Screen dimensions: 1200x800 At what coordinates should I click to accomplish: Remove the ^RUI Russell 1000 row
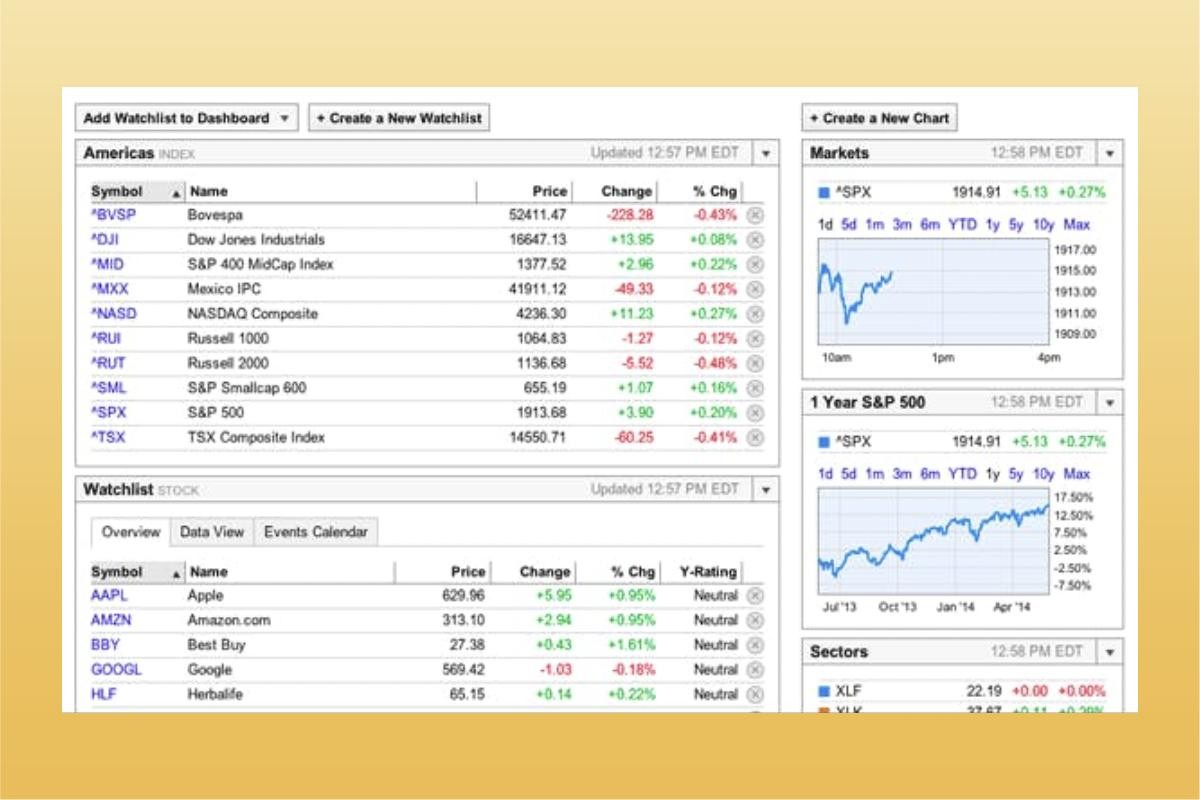[x=755, y=338]
